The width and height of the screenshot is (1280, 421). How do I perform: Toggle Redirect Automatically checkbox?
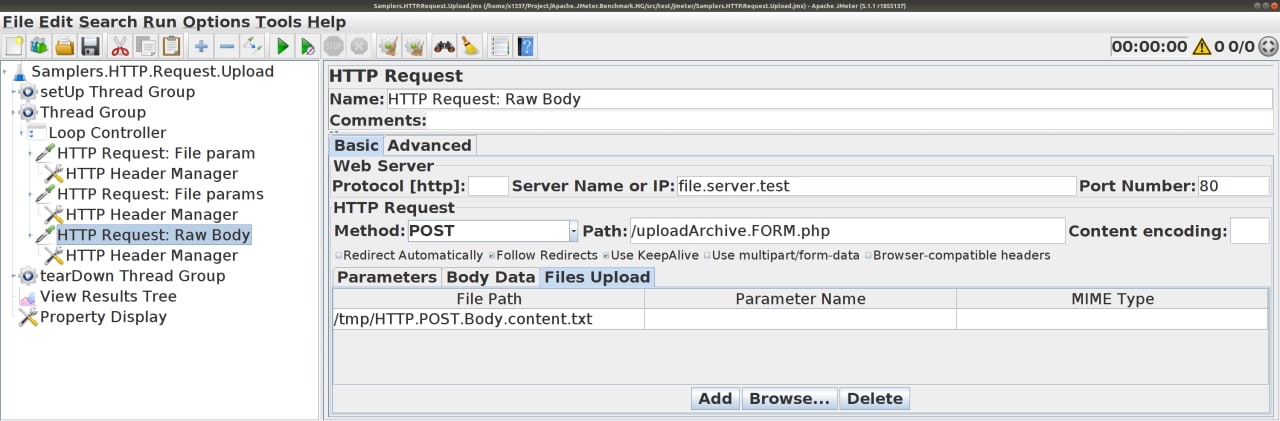pos(338,255)
